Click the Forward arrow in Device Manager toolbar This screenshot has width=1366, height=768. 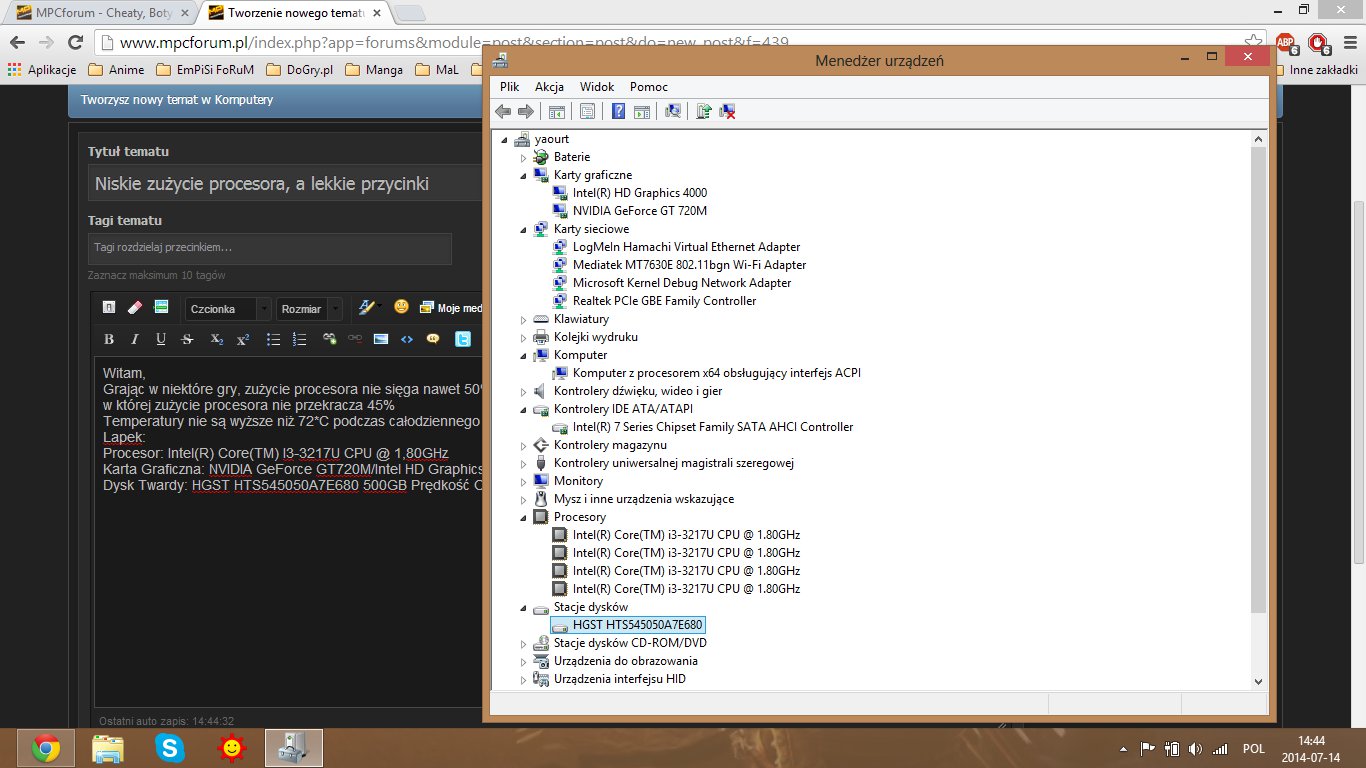click(525, 112)
